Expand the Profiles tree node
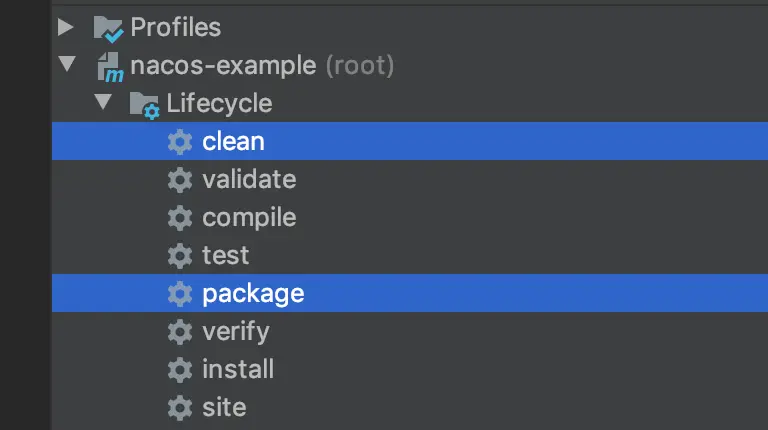Image resolution: width=768 pixels, height=430 pixels. pyautogui.click(x=66, y=27)
